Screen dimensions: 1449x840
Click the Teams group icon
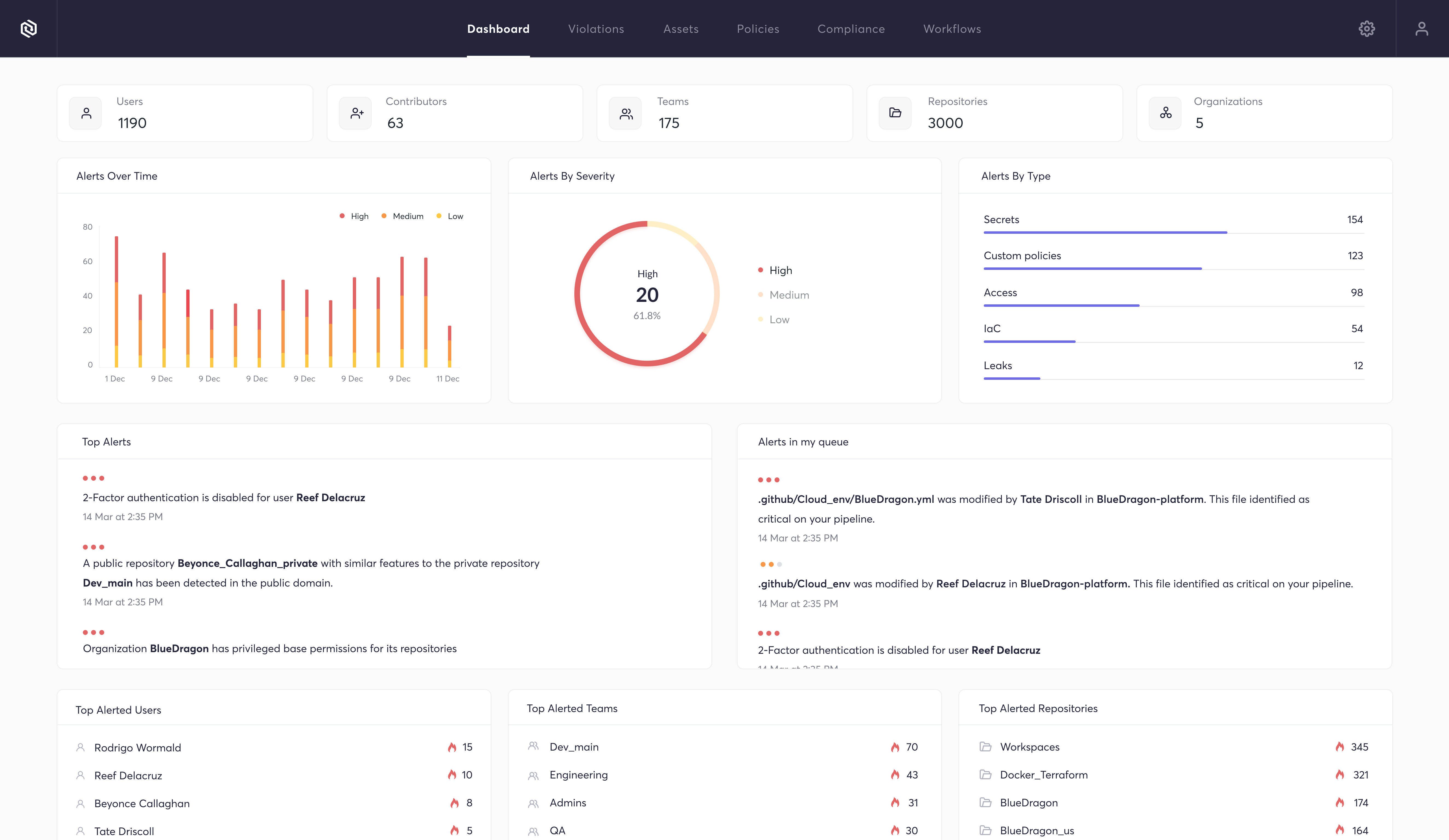click(x=625, y=113)
